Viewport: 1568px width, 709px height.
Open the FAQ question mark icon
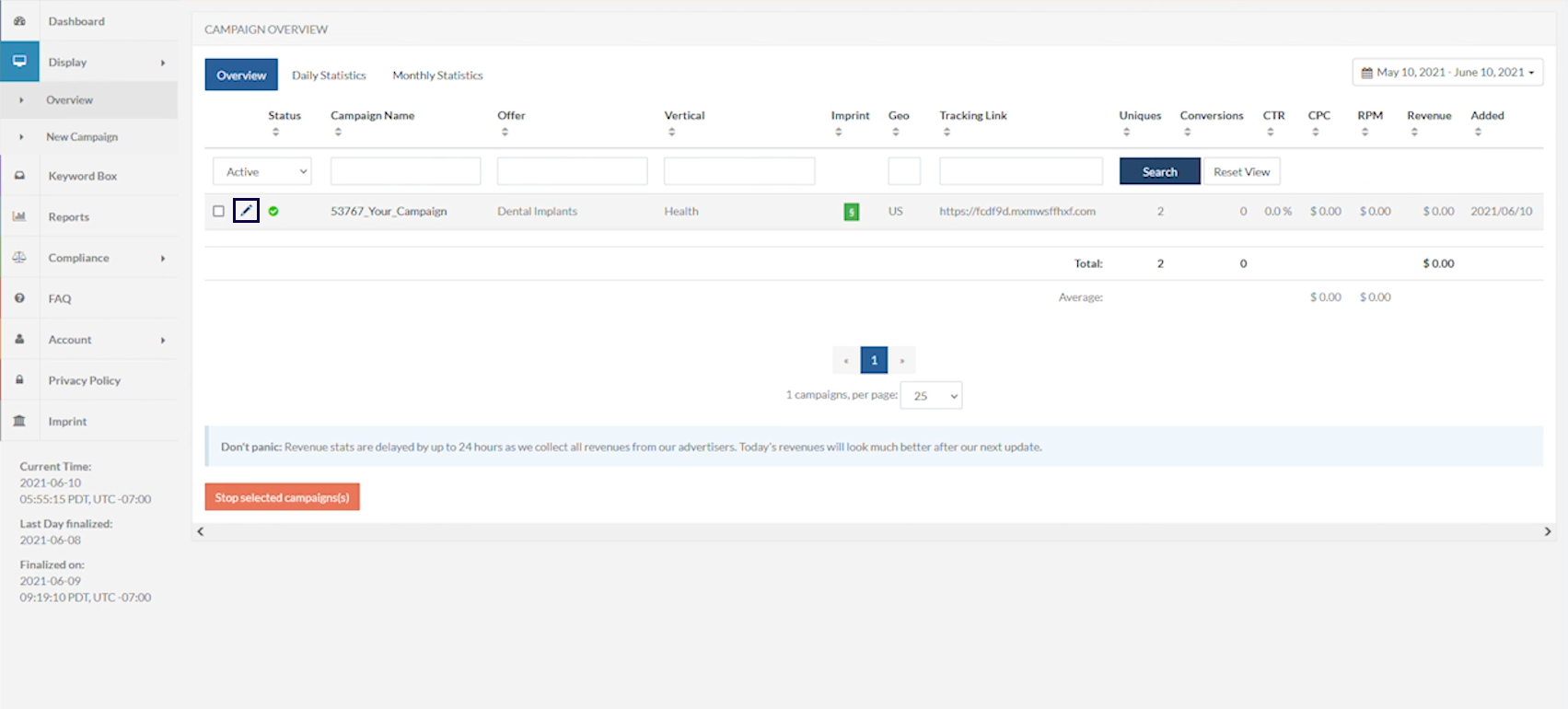point(19,298)
